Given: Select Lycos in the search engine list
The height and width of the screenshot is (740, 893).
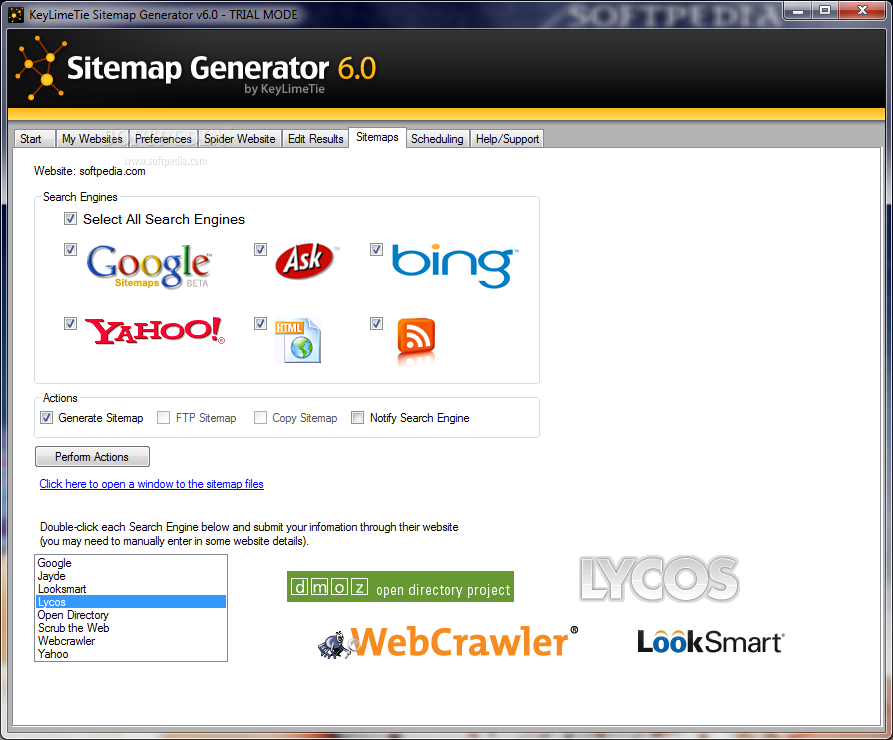Looking at the screenshot, I should pyautogui.click(x=130, y=602).
